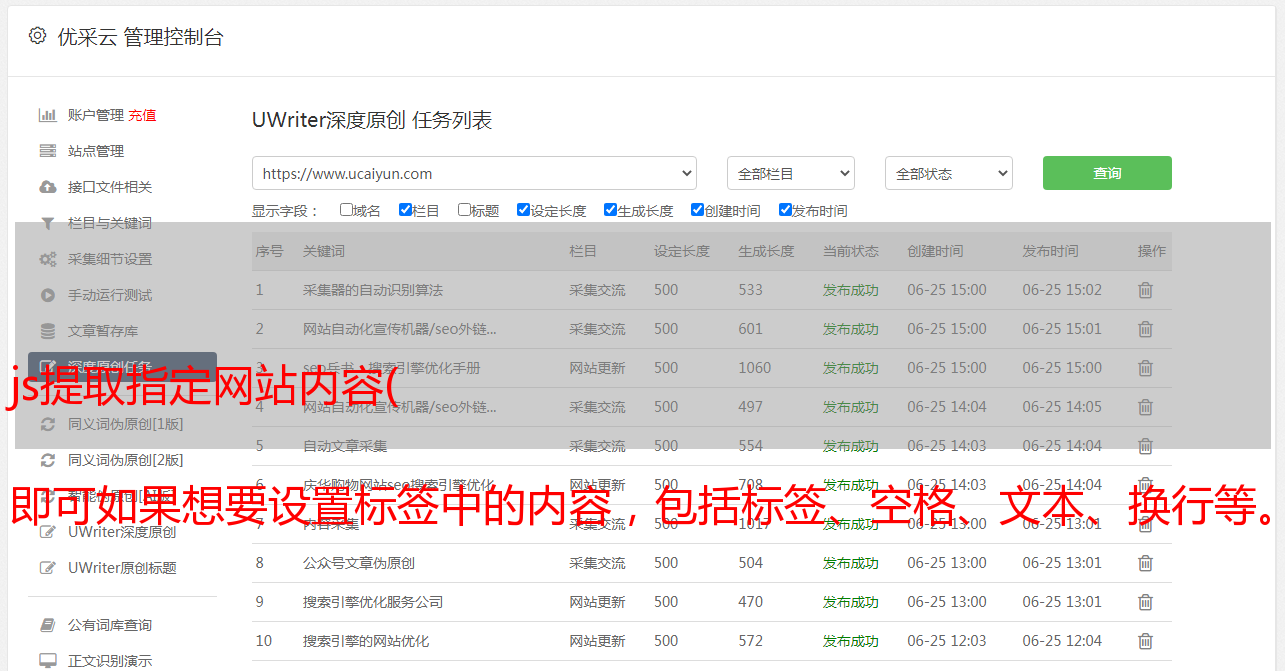The width and height of the screenshot is (1285, 671).
Task: Click the trash icon for 搜索引擎优化服务公司
Action: [x=1145, y=602]
